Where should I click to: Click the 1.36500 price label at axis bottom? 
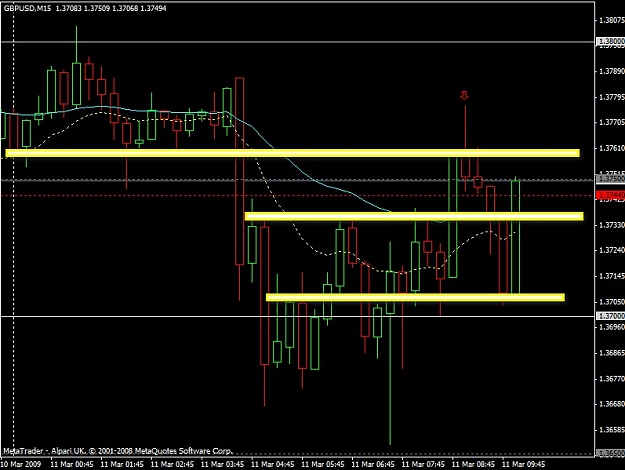(611, 454)
